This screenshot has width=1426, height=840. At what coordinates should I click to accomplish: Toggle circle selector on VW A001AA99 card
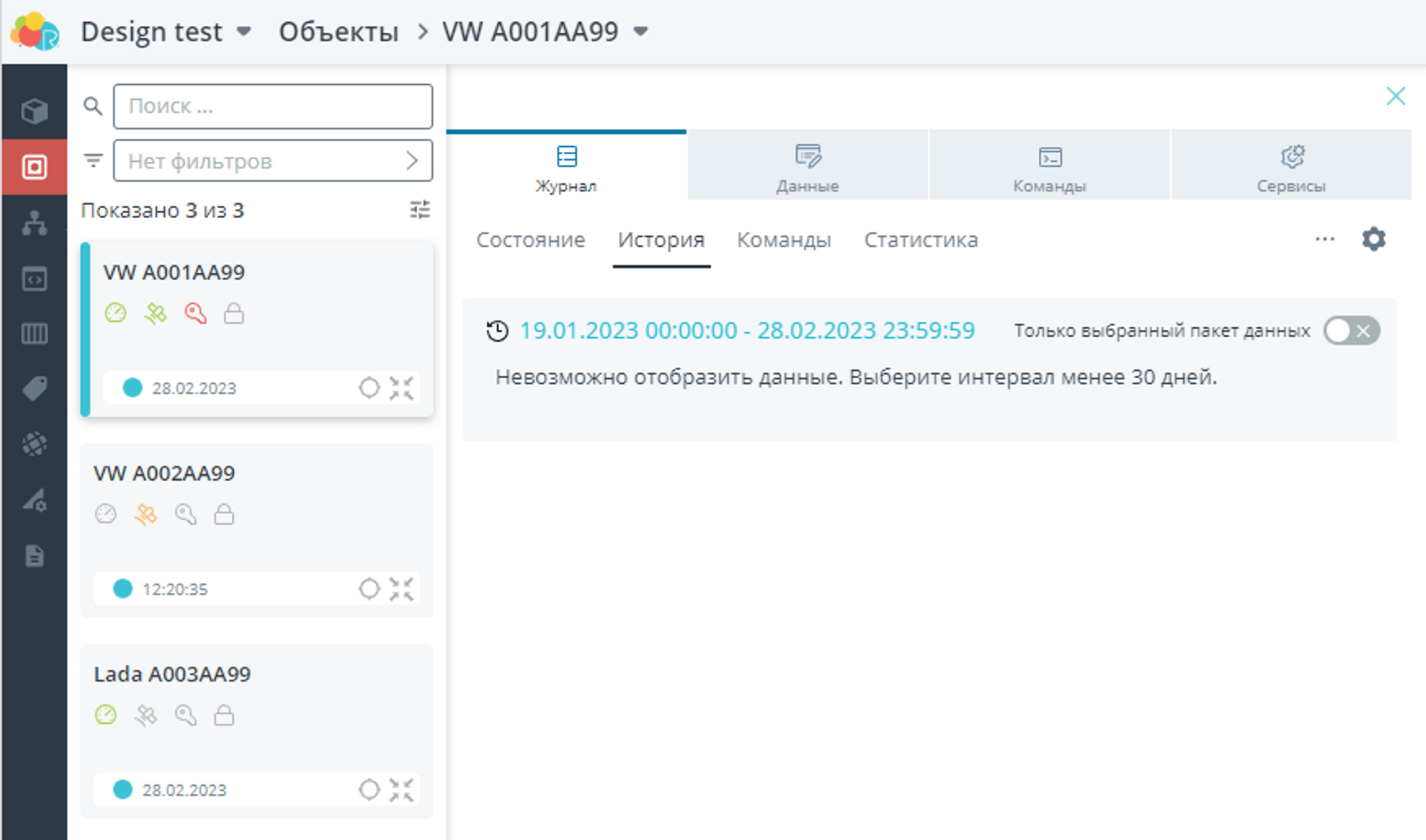[369, 388]
